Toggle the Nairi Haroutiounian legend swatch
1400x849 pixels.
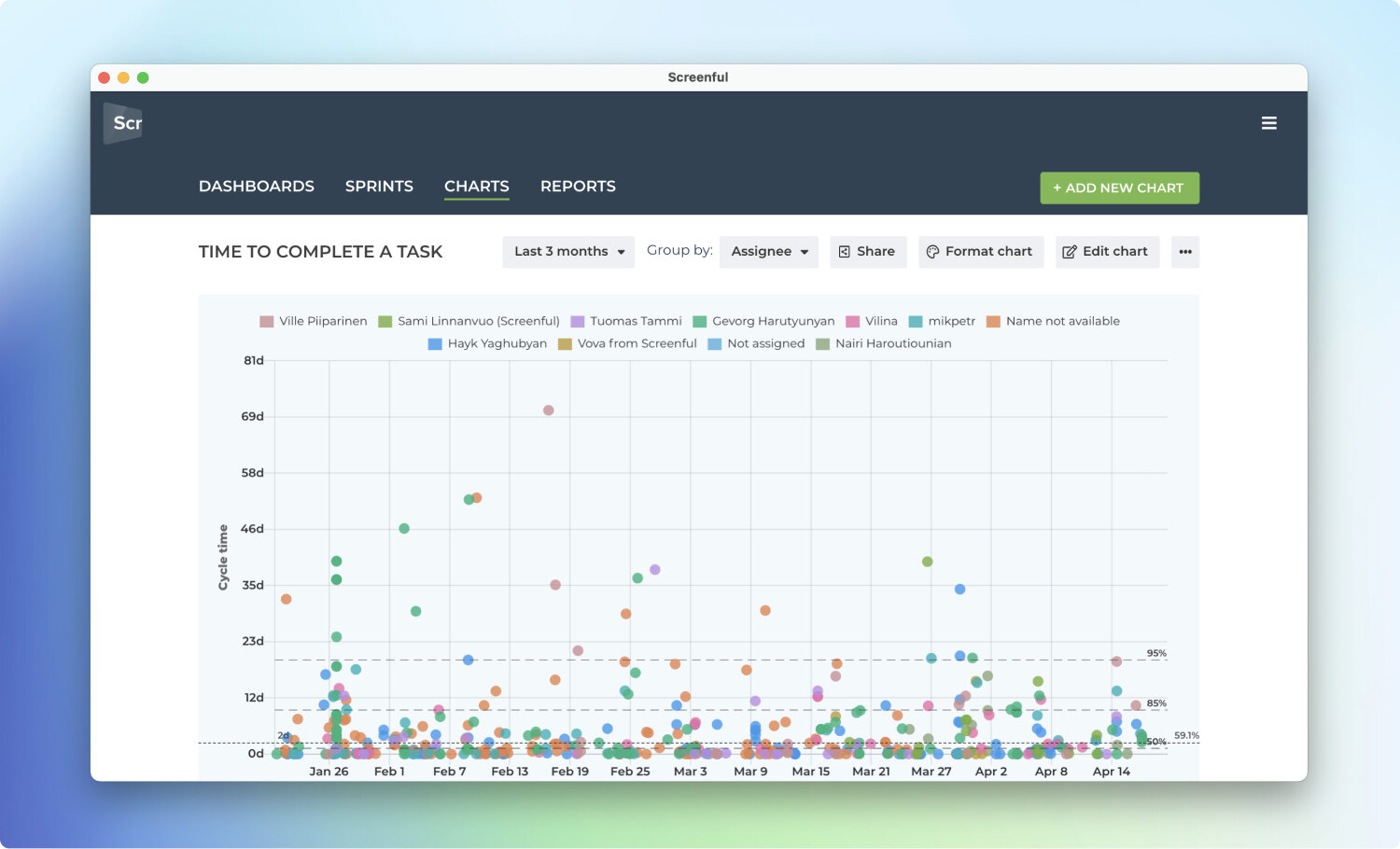coord(823,343)
